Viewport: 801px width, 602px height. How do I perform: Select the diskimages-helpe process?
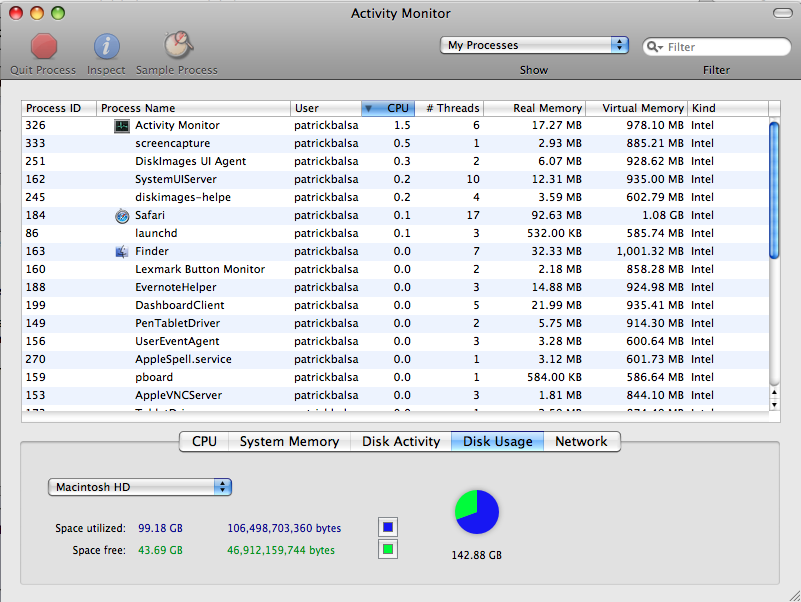(395, 197)
